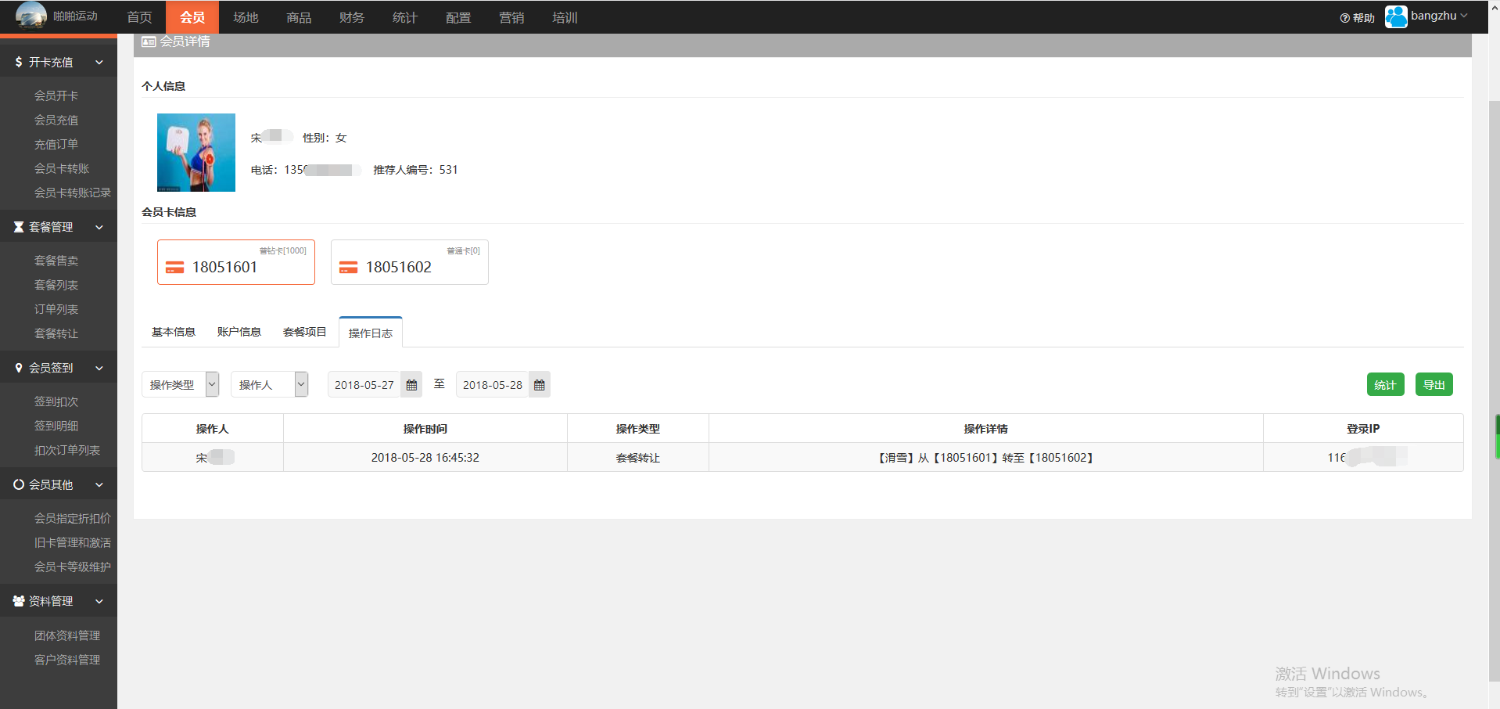Click the card icon beside 18051602
The image size is (1500, 709).
pos(349,267)
